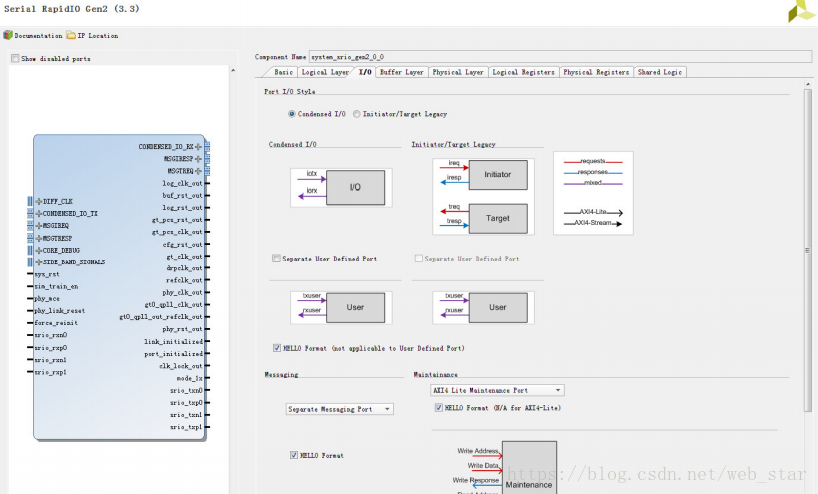Click the Condensed I/O block diagram
The height and width of the screenshot is (494, 818).
341,187
